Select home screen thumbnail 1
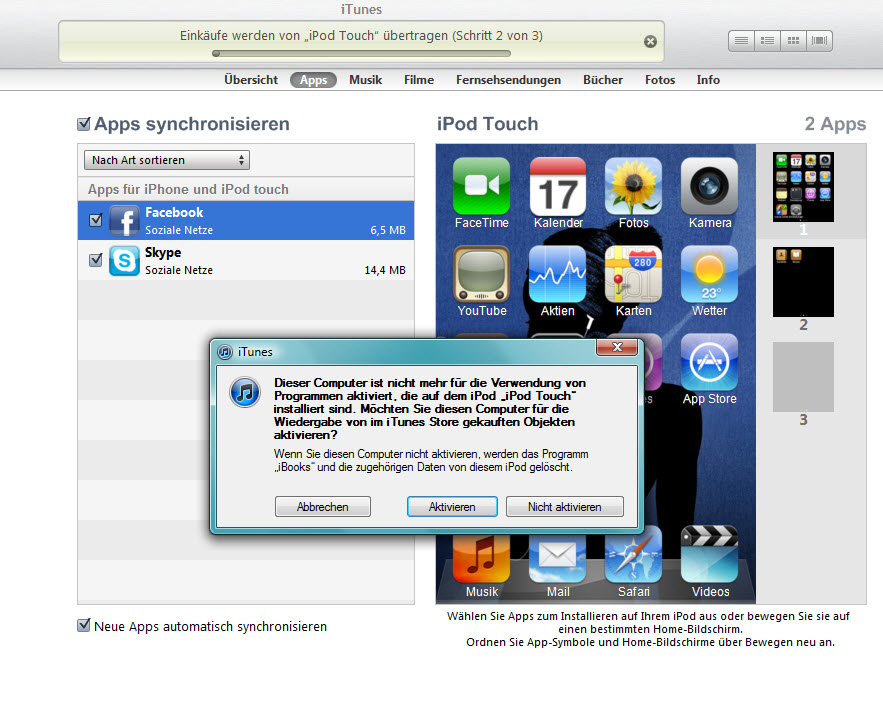This screenshot has width=883, height=719. tap(803, 187)
